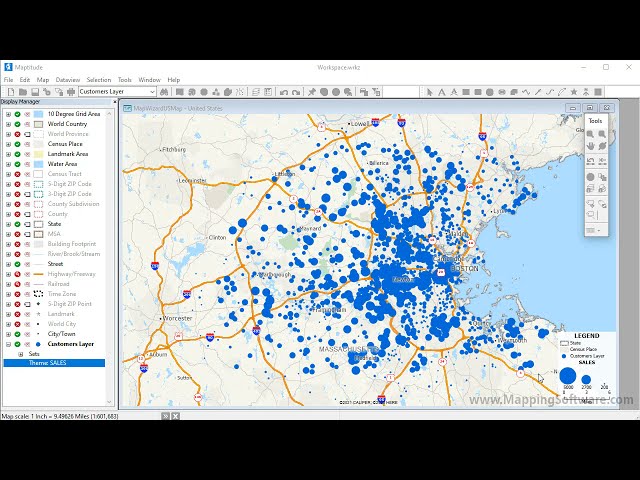Toggle visibility of Customers Layer

[x=18, y=344]
